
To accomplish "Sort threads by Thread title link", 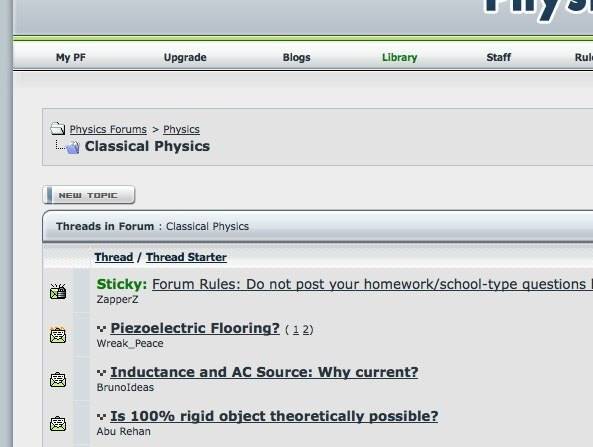I will (114, 257).
